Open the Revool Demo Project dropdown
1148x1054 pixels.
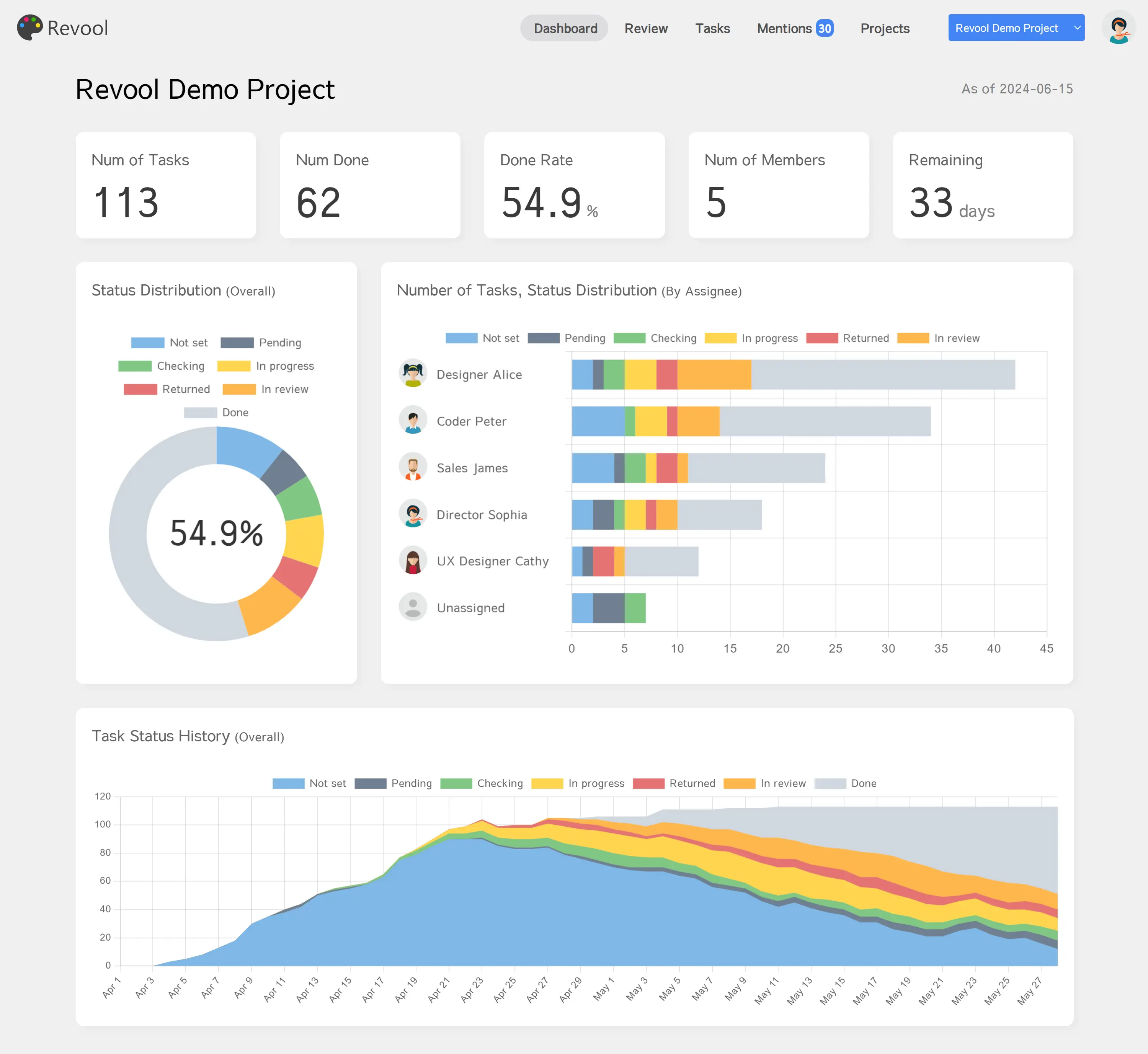click(1016, 28)
